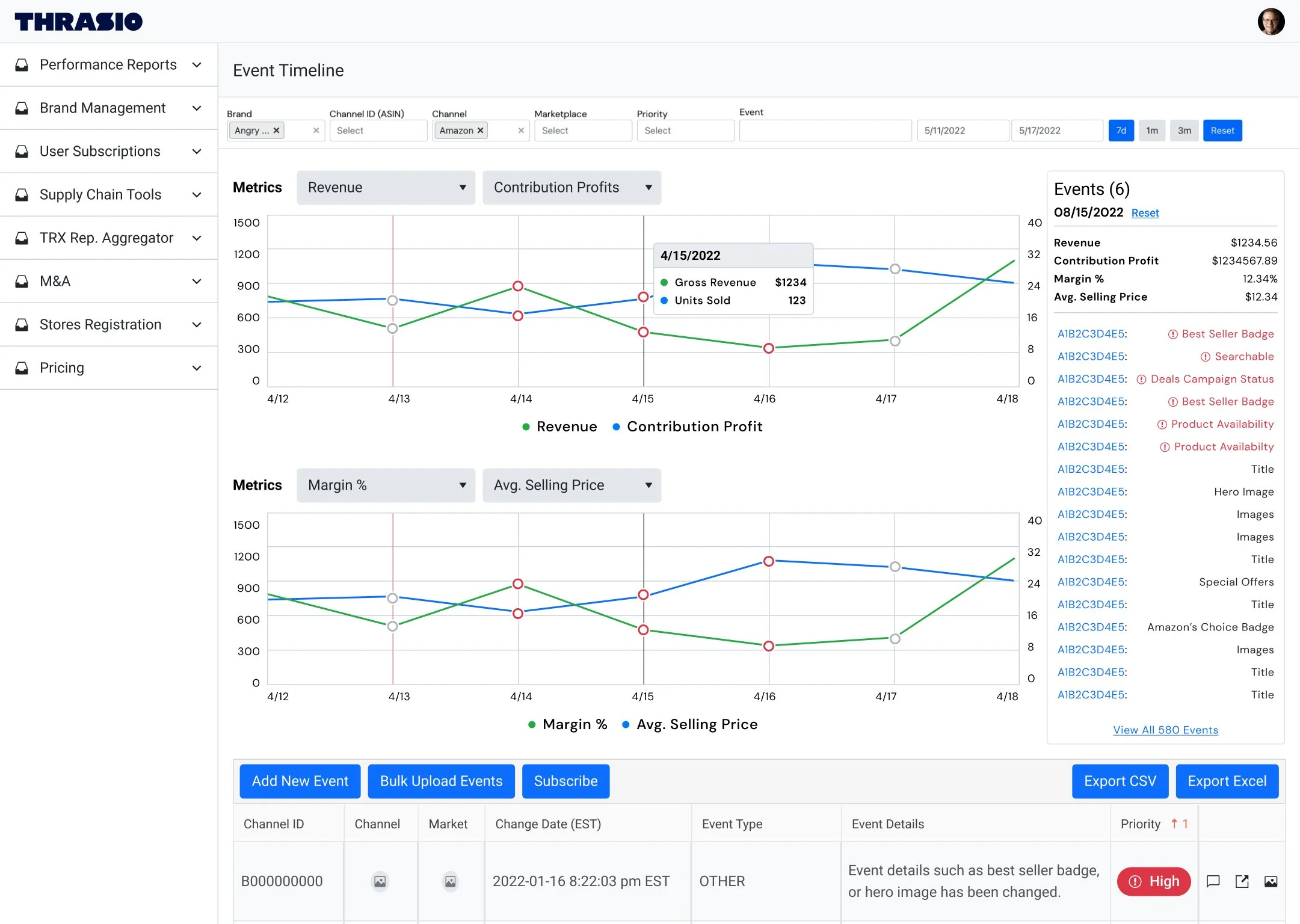Screen dimensions: 1300x924
Task: Click the 4/16 revenue point on the top chart
Action: [x=768, y=348]
